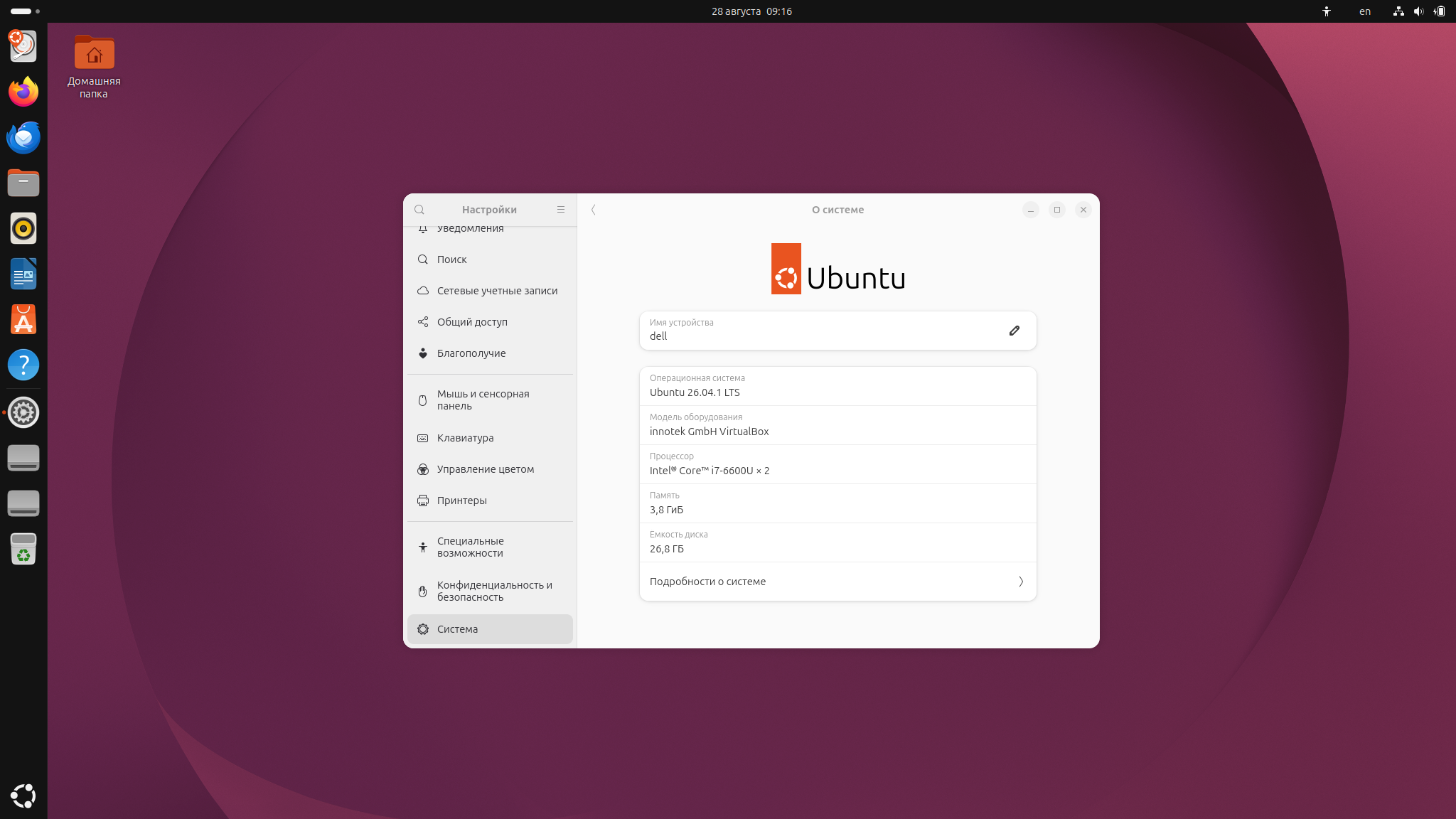
Task: Close the Settings window
Action: pyautogui.click(x=1083, y=210)
